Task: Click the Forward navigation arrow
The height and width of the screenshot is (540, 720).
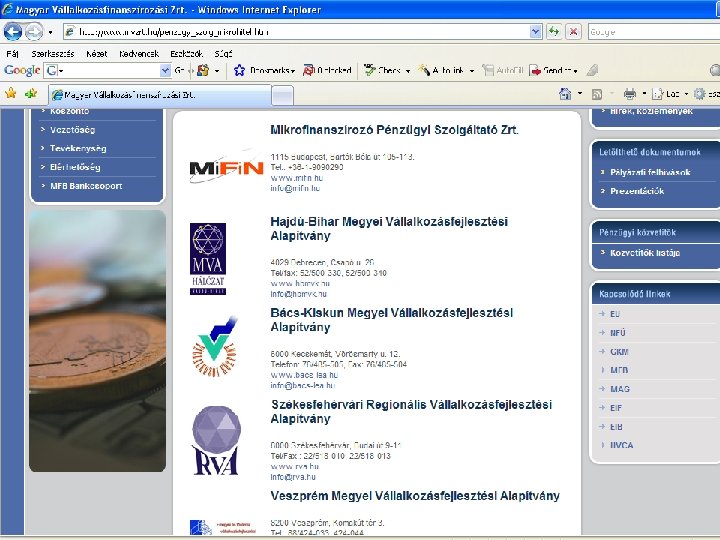Action: 34,32
